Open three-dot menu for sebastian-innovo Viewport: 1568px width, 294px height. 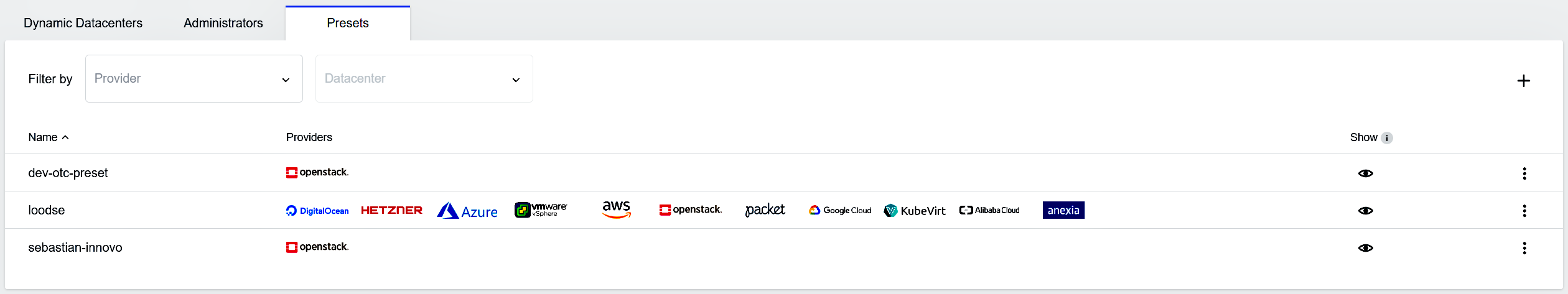(x=1524, y=248)
